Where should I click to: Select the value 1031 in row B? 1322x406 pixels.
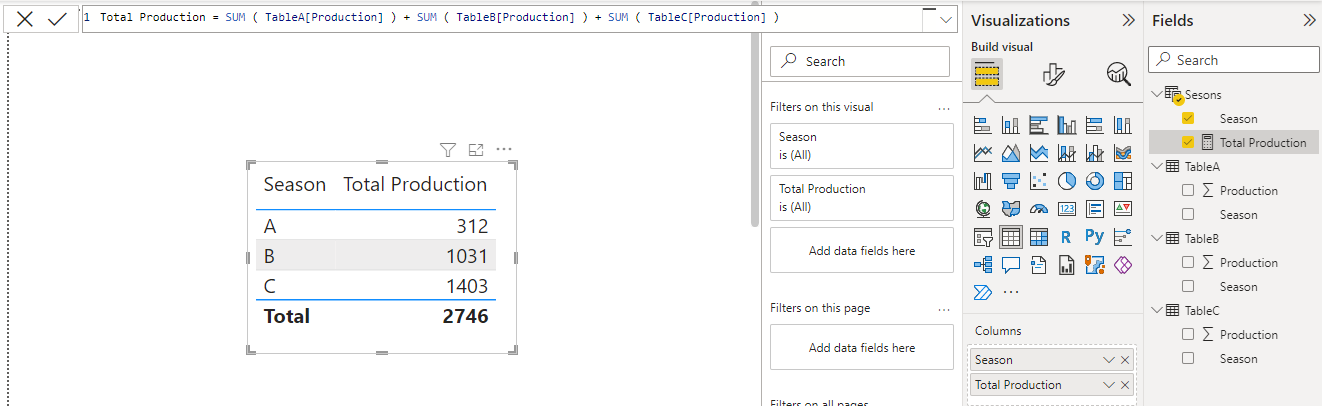[x=467, y=256]
